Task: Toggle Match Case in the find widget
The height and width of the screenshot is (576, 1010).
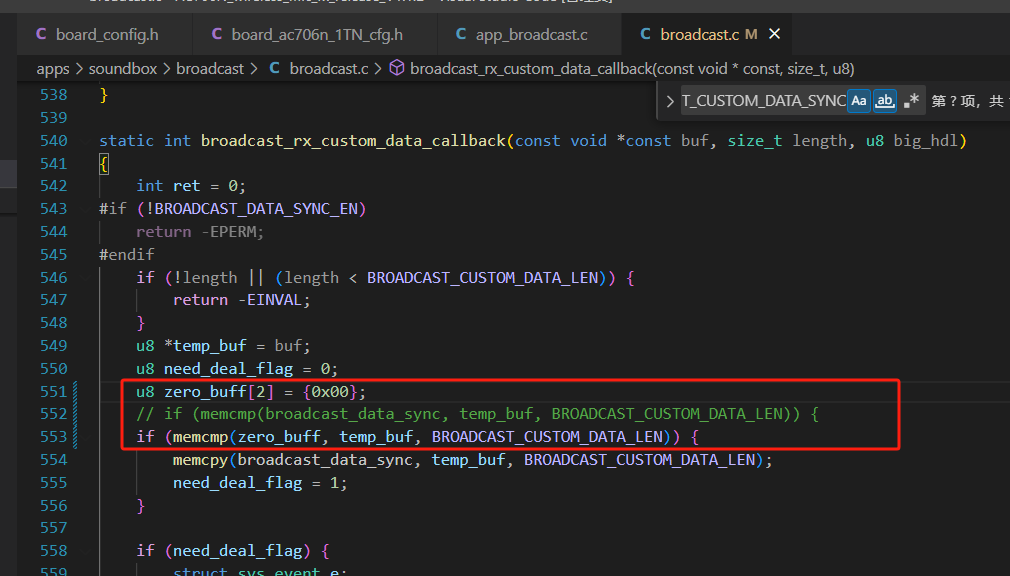Action: click(859, 101)
